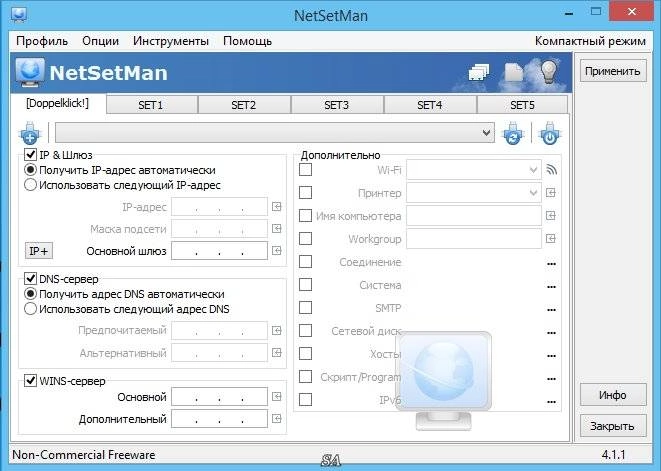This screenshot has width=661, height=471.
Task: Switch to Компактный режим
Action: (x=590, y=41)
